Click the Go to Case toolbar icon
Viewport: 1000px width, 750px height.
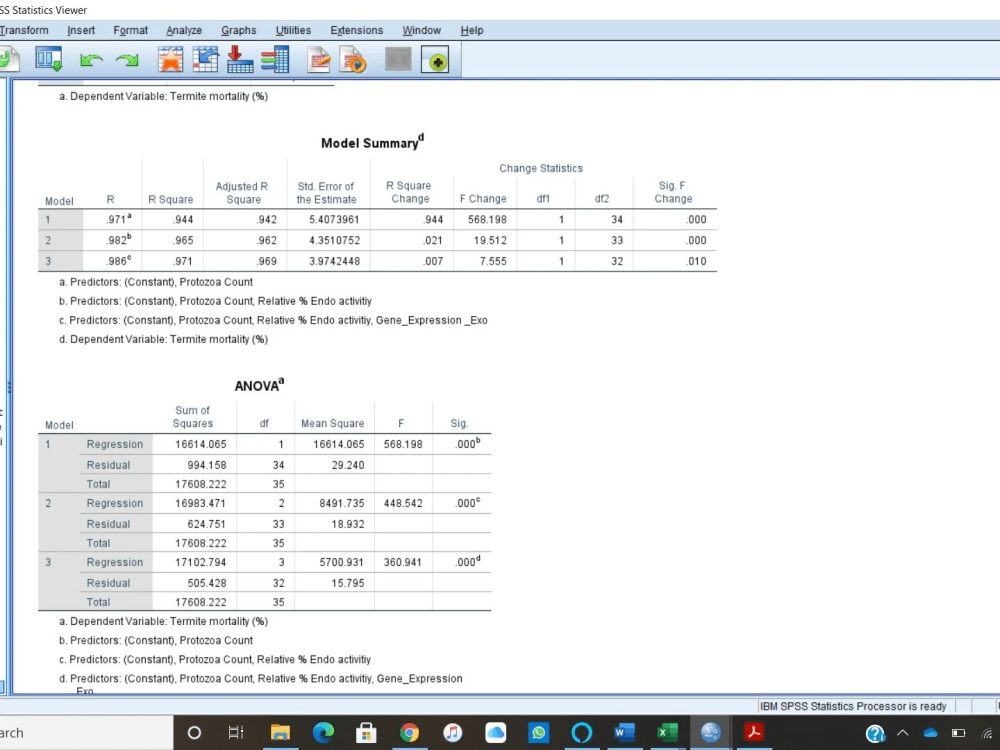205,59
